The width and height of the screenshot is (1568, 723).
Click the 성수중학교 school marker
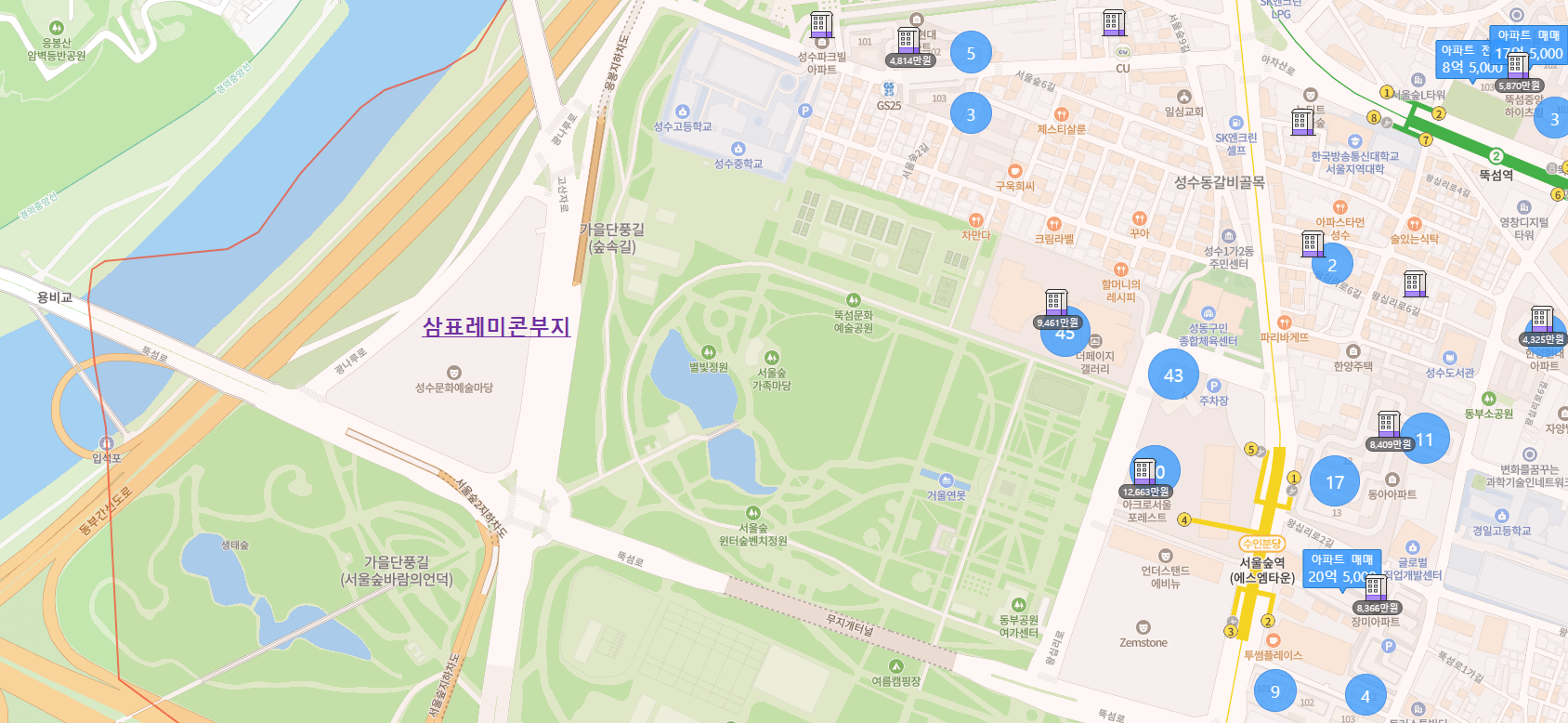(738, 149)
